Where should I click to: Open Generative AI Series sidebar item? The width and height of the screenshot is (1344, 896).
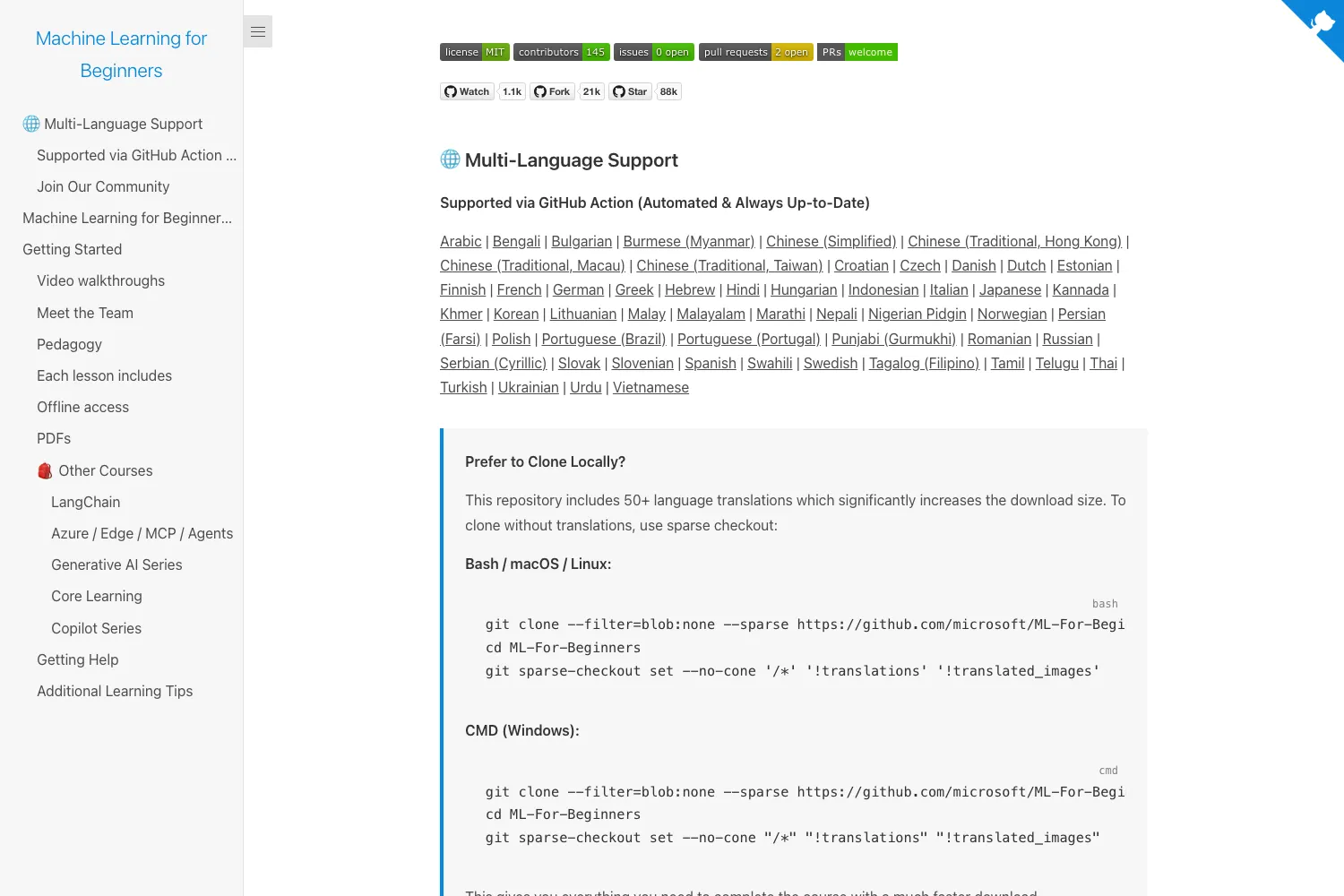click(x=116, y=564)
